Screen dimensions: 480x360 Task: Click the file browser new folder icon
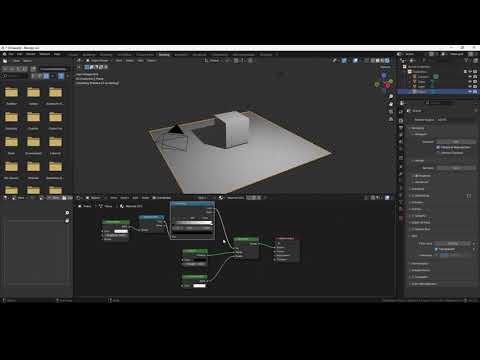[x=33, y=69]
